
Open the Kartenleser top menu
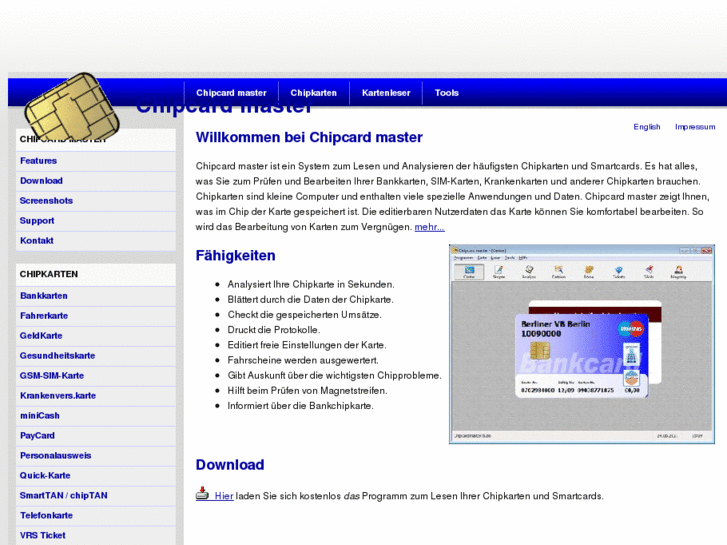(x=386, y=93)
